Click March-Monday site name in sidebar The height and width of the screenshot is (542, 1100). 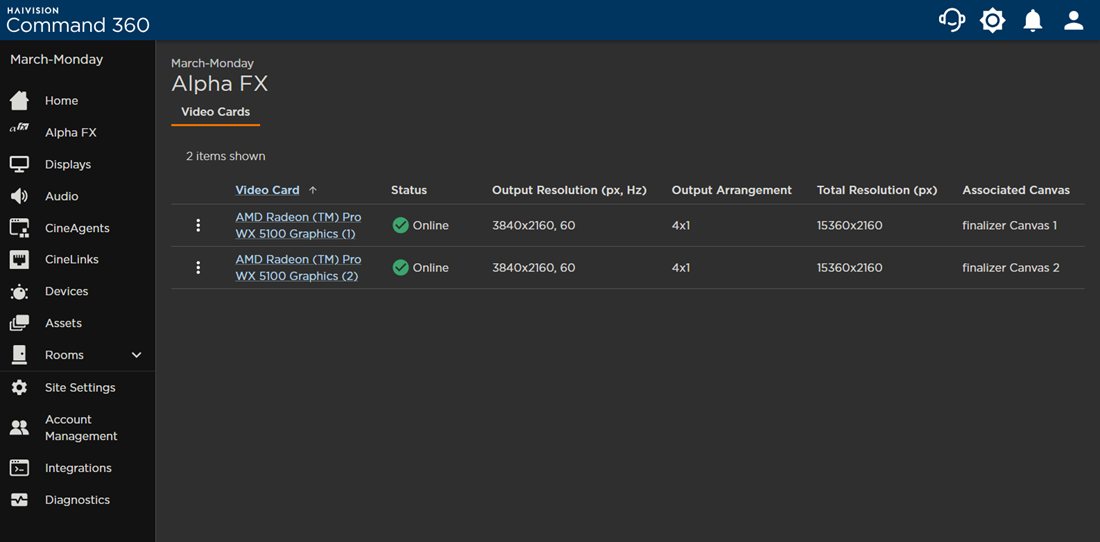point(57,60)
